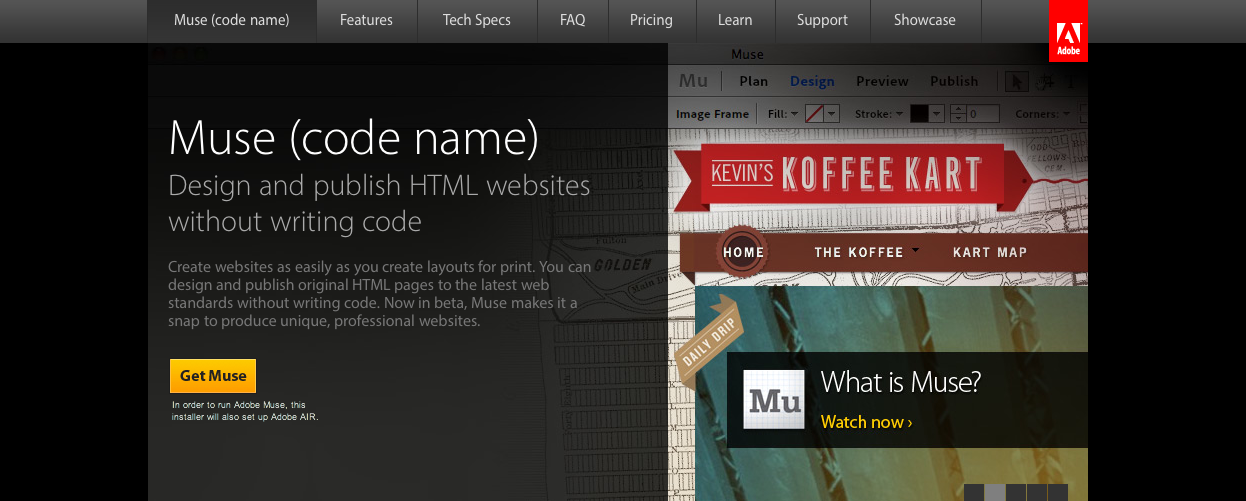Open the Features tab
Screen dimensions: 1246x501
(x=366, y=20)
